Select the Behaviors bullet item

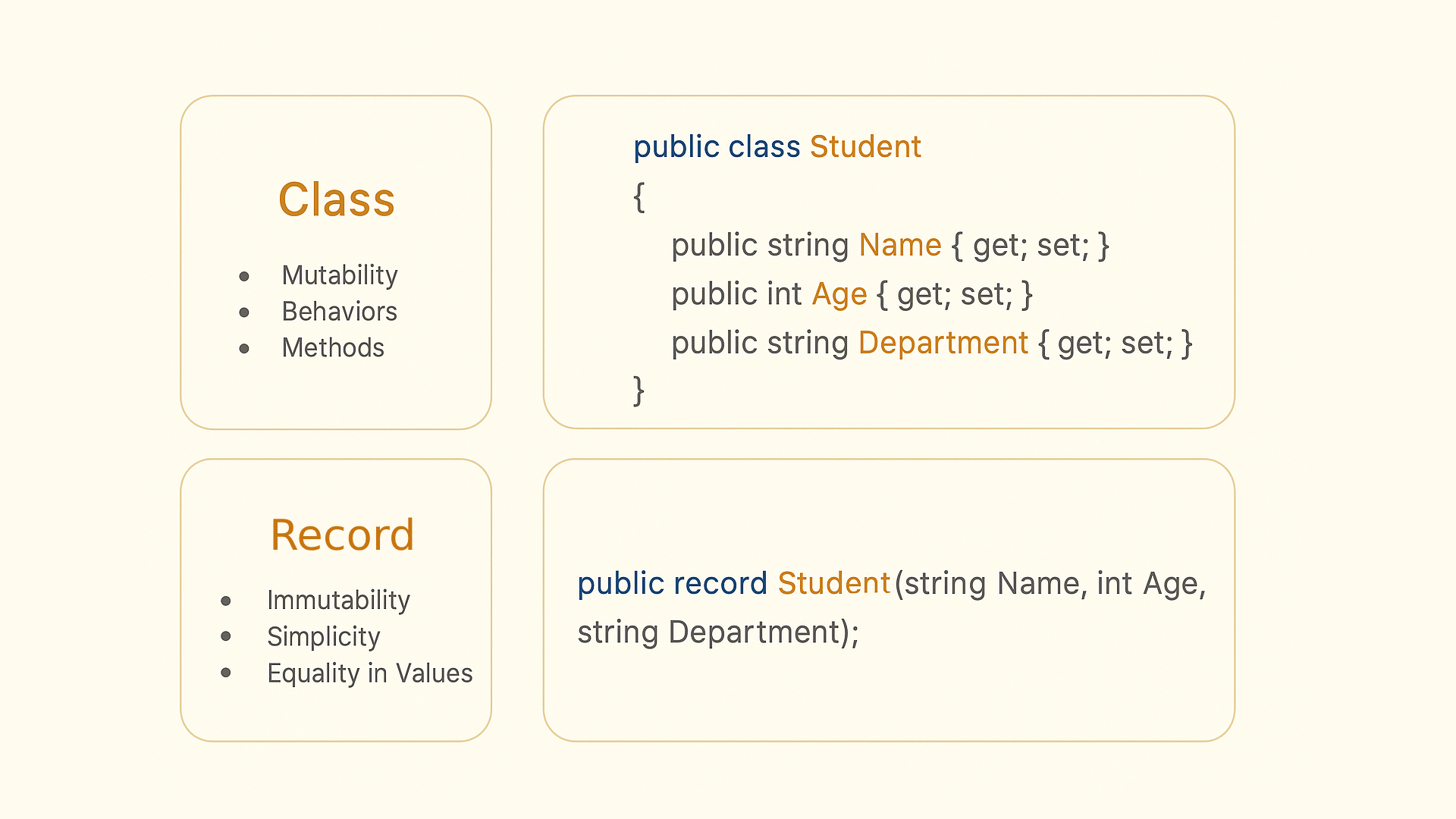pyautogui.click(x=339, y=312)
